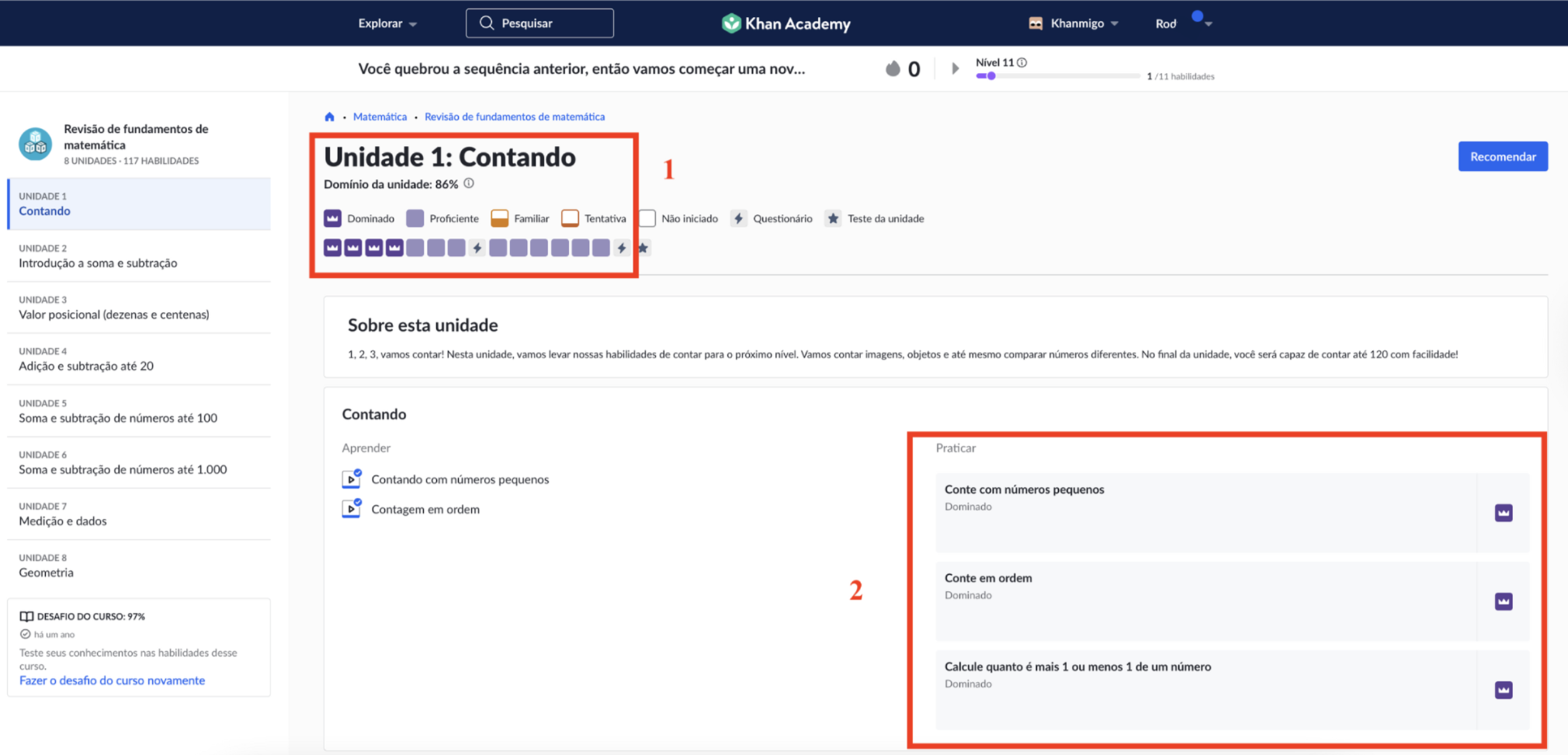
Task: Select Unidade 1 Contando in sidebar
Action: click(139, 204)
